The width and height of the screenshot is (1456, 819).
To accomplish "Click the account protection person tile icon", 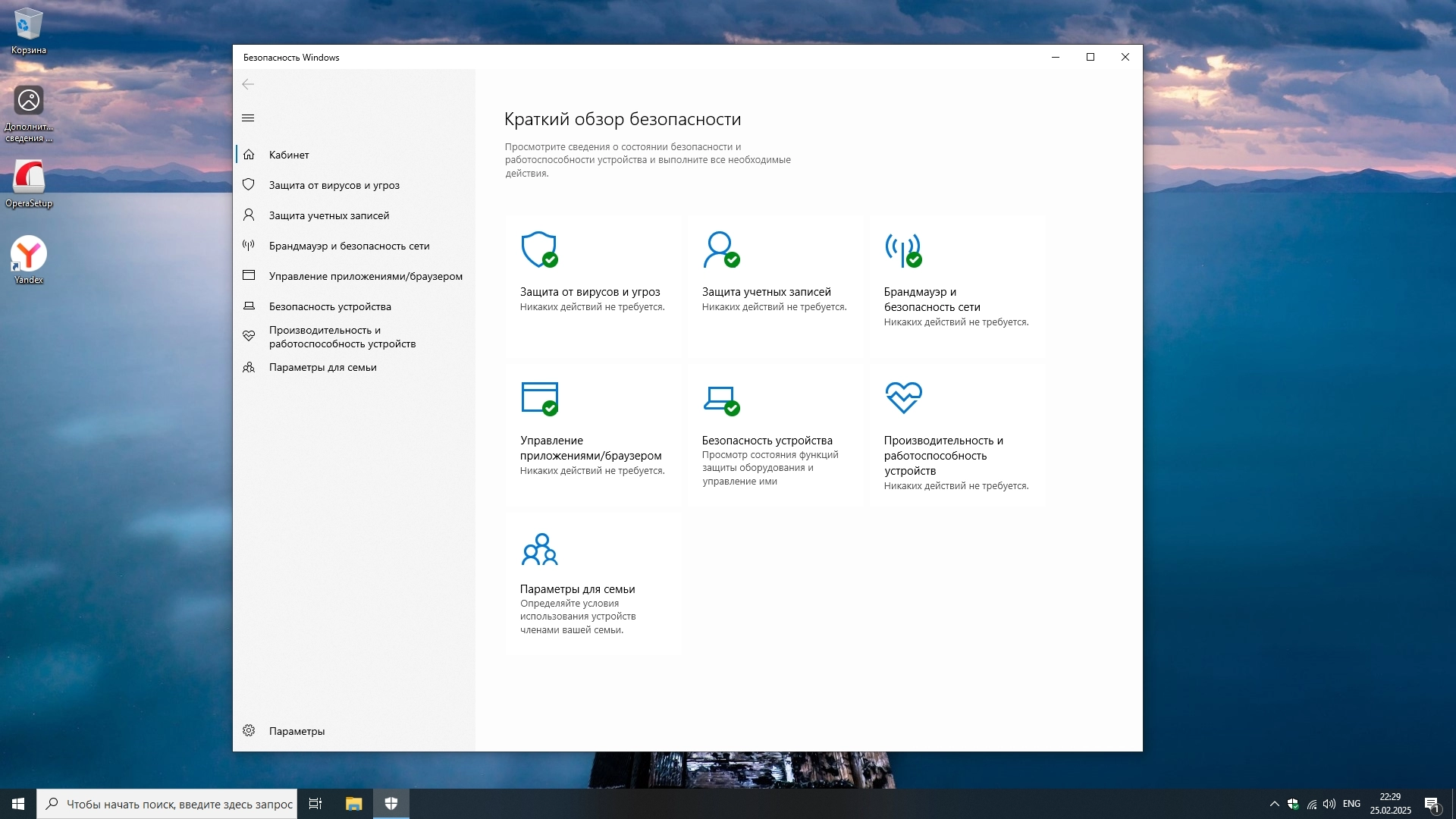I will pyautogui.click(x=720, y=249).
